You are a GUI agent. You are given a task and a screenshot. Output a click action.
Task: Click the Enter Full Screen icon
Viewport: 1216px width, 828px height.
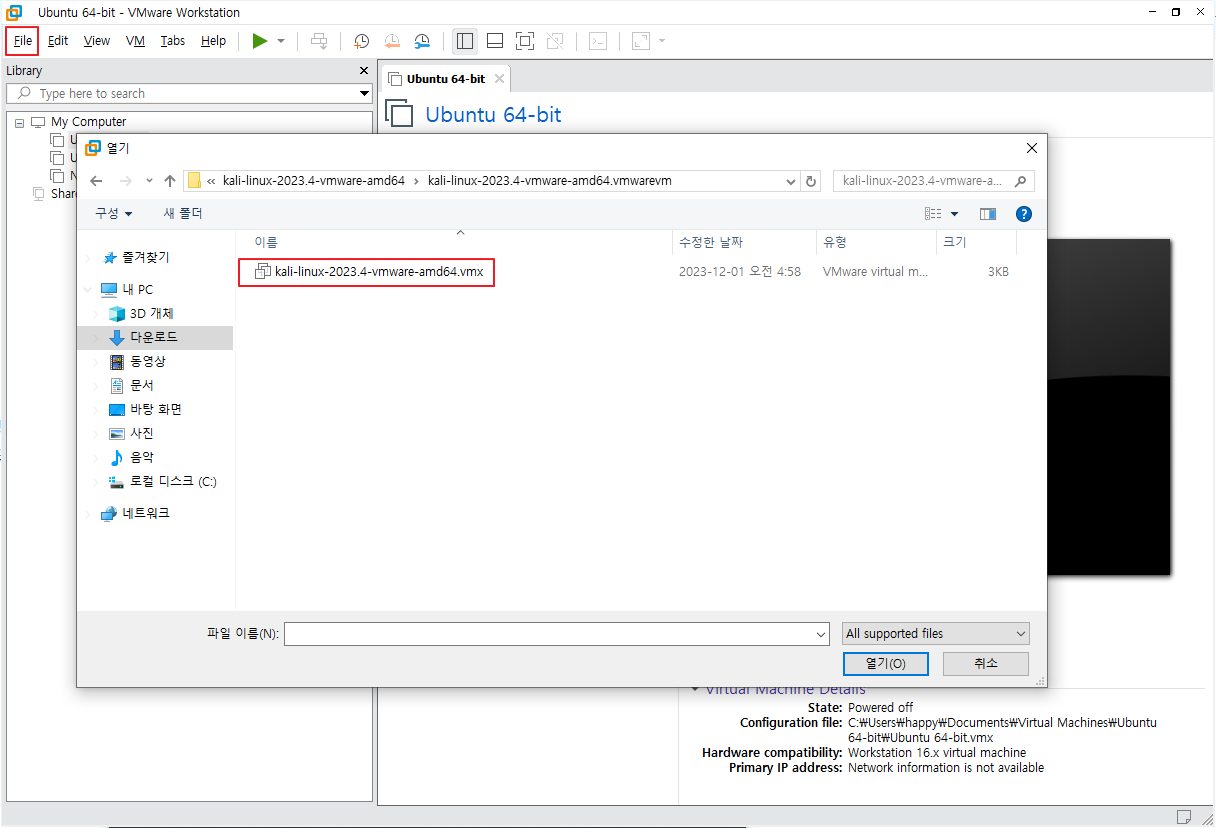[x=525, y=41]
